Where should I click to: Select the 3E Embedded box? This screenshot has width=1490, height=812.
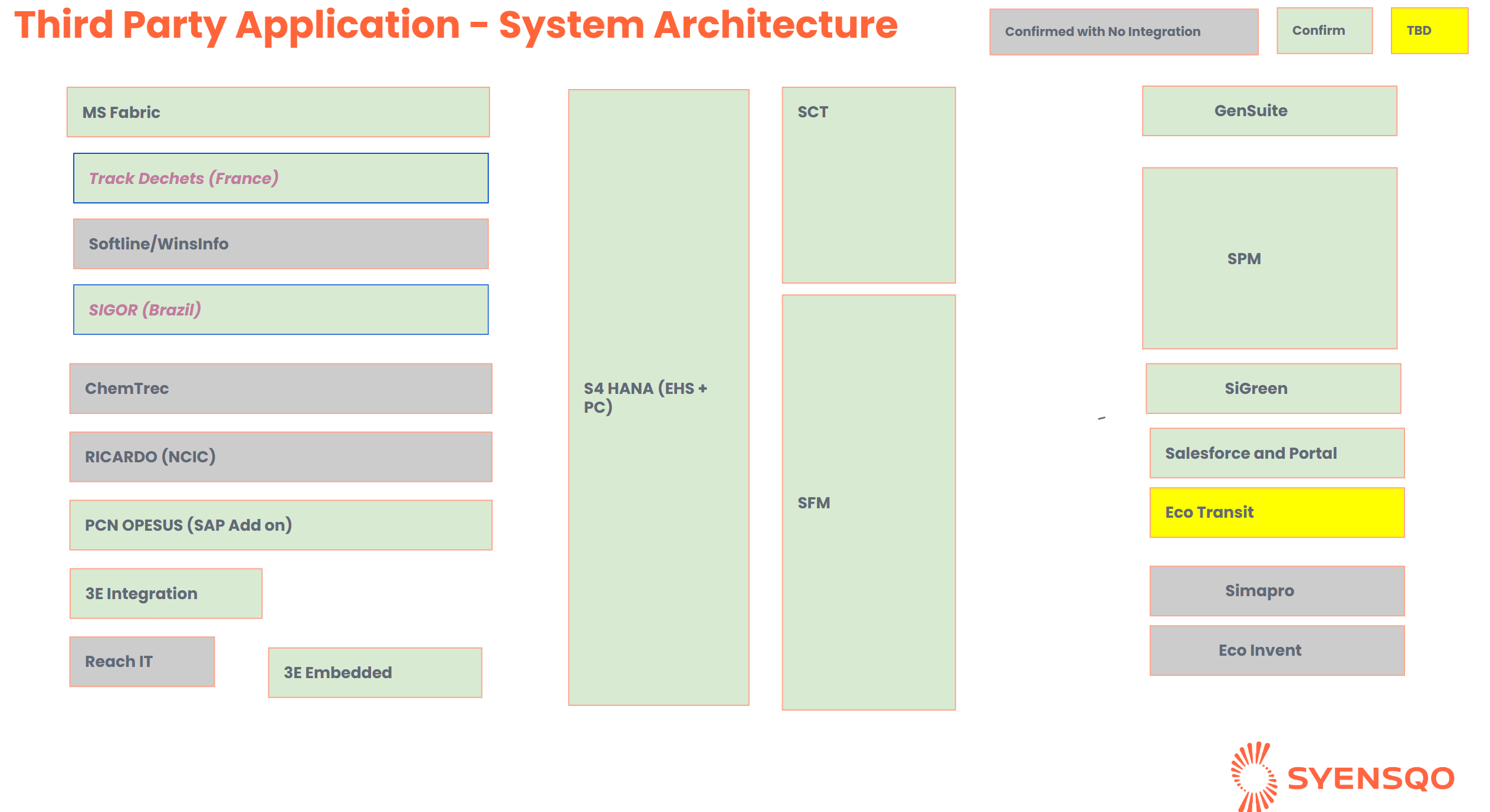(375, 672)
